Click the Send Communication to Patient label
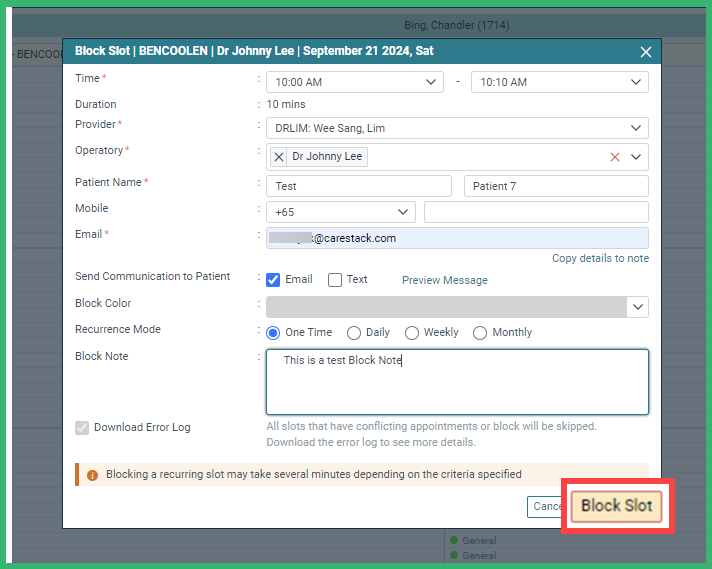This screenshot has width=712, height=569. tap(153, 276)
